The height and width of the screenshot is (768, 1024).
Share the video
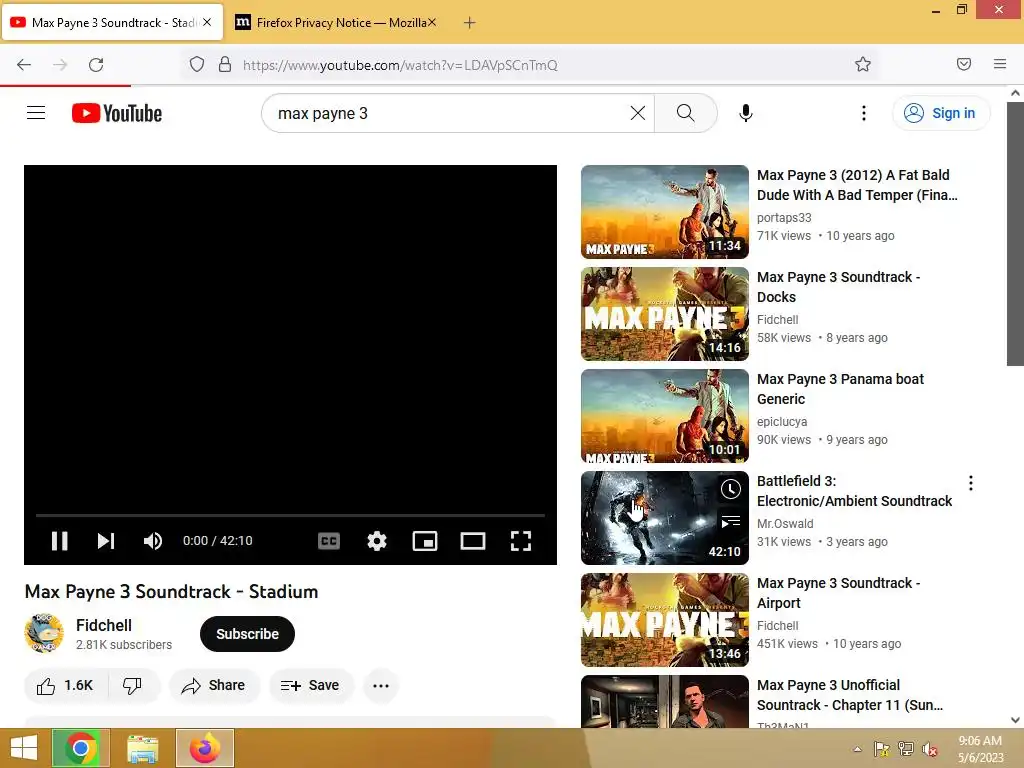214,686
